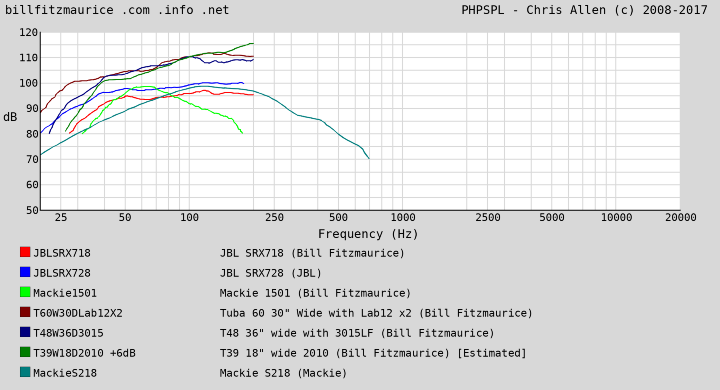Click the 110 value on the dB axis

click(28, 58)
